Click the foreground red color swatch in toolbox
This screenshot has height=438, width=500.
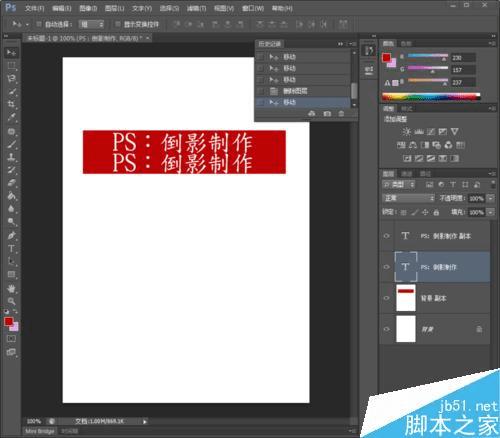coord(8,321)
